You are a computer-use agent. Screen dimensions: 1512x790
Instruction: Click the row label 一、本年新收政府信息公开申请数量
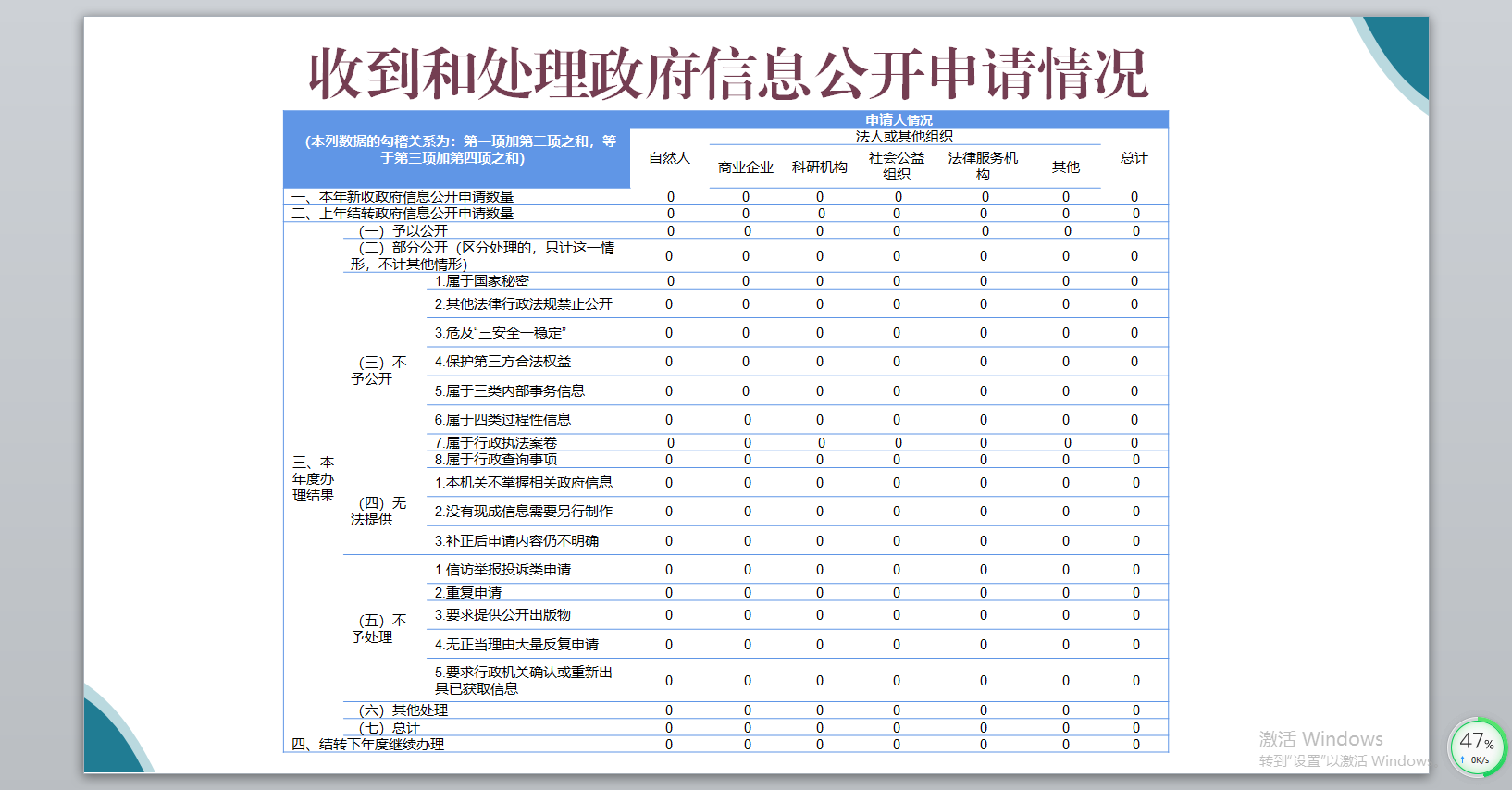point(403,197)
